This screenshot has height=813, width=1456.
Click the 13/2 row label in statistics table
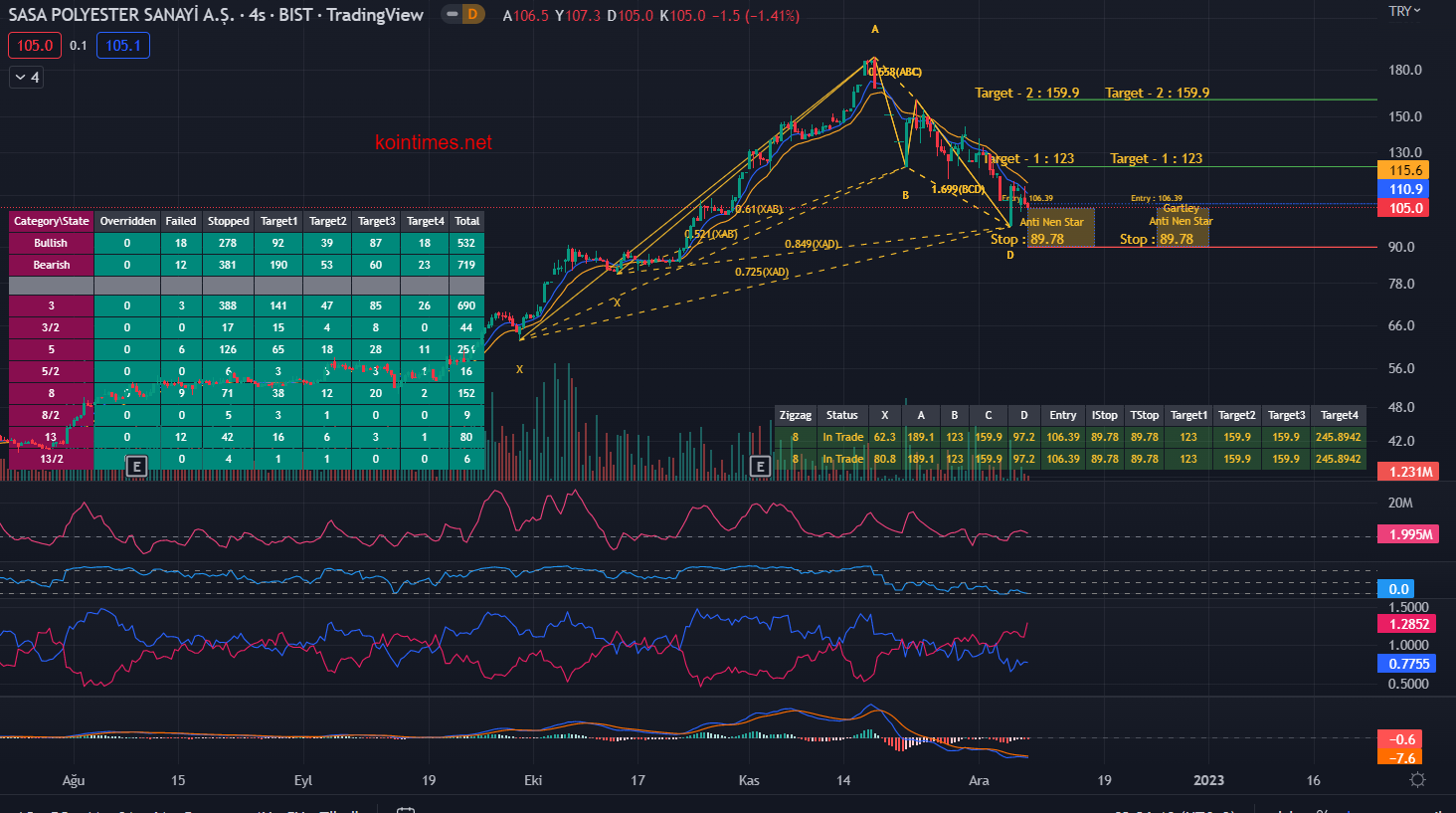(x=52, y=459)
